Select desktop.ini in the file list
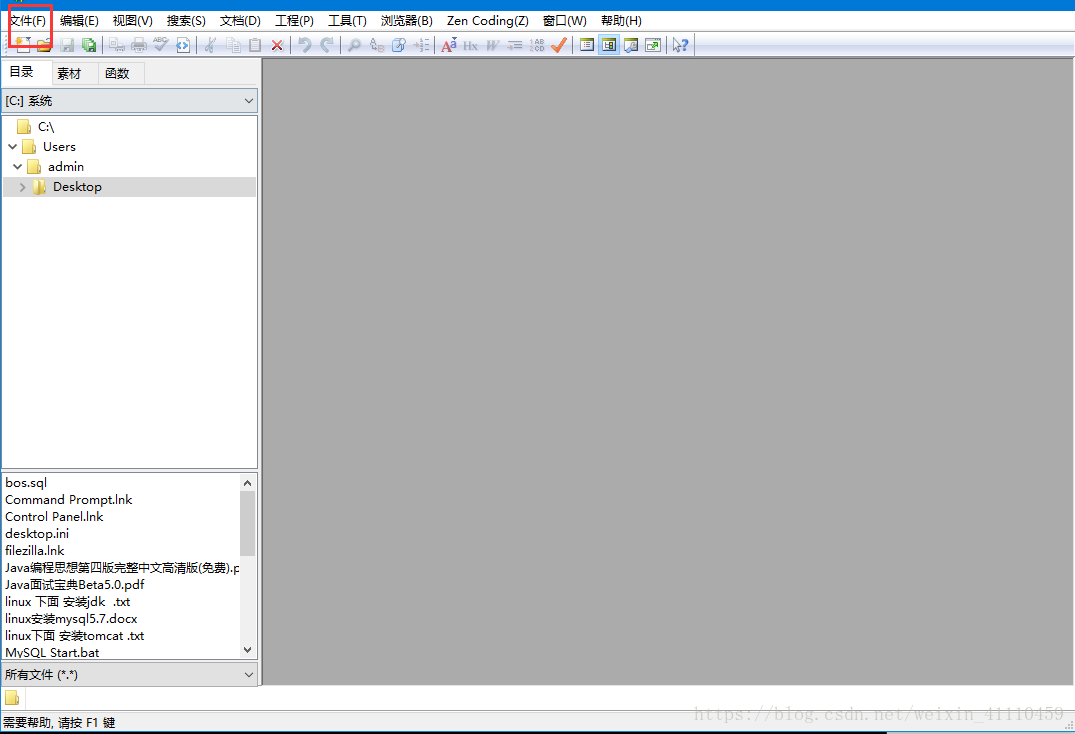This screenshot has width=1075, height=734. pos(37,533)
